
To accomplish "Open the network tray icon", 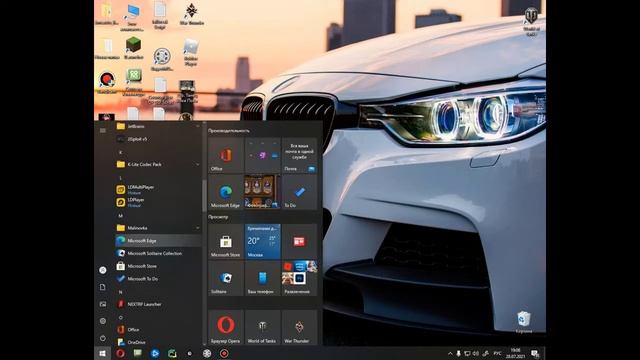I will click(467, 353).
